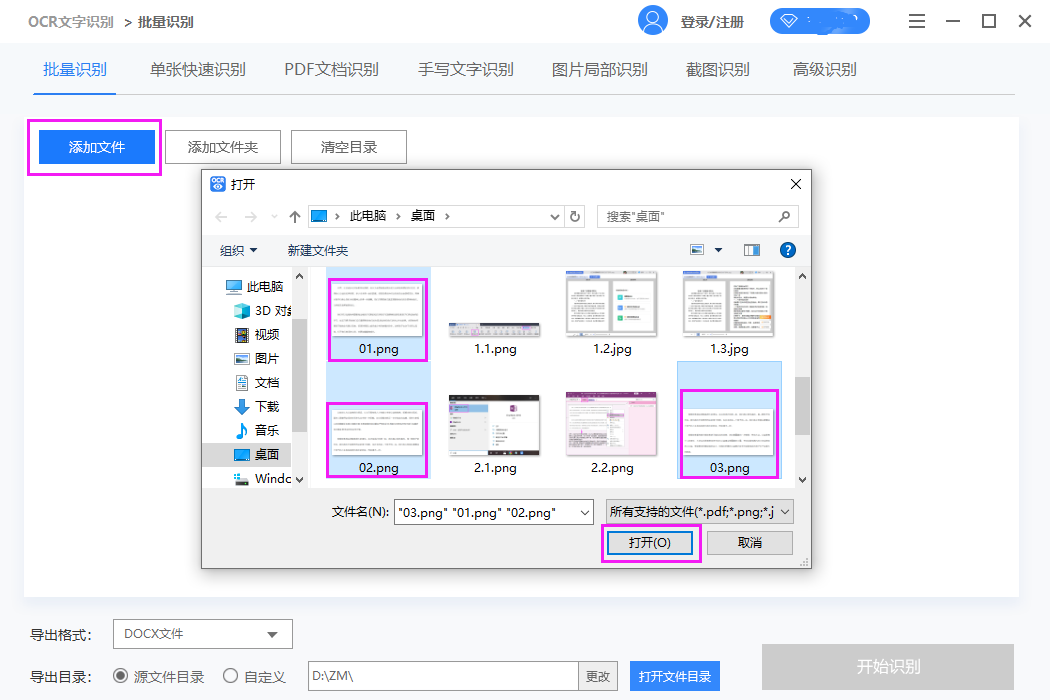Switch to 高级识别 tab

coord(824,70)
